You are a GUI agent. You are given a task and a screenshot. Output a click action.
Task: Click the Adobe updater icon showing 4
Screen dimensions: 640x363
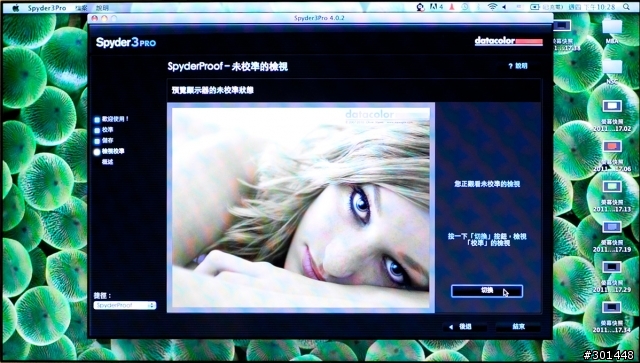(436, 7)
